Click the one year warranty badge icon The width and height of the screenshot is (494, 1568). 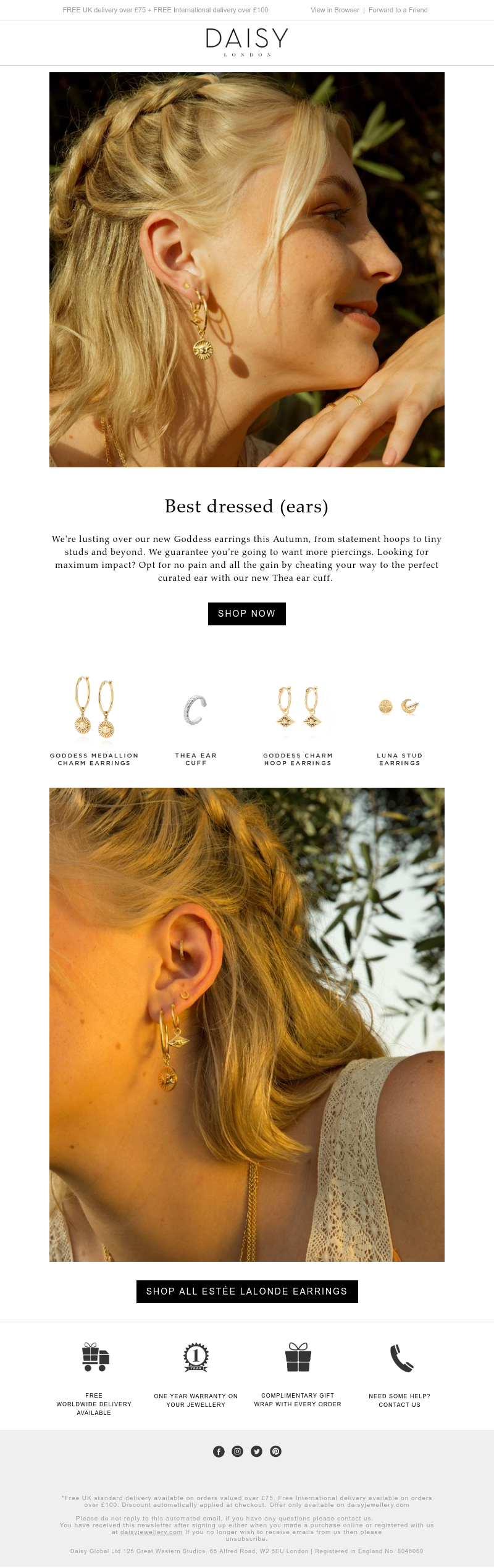[x=196, y=1357]
